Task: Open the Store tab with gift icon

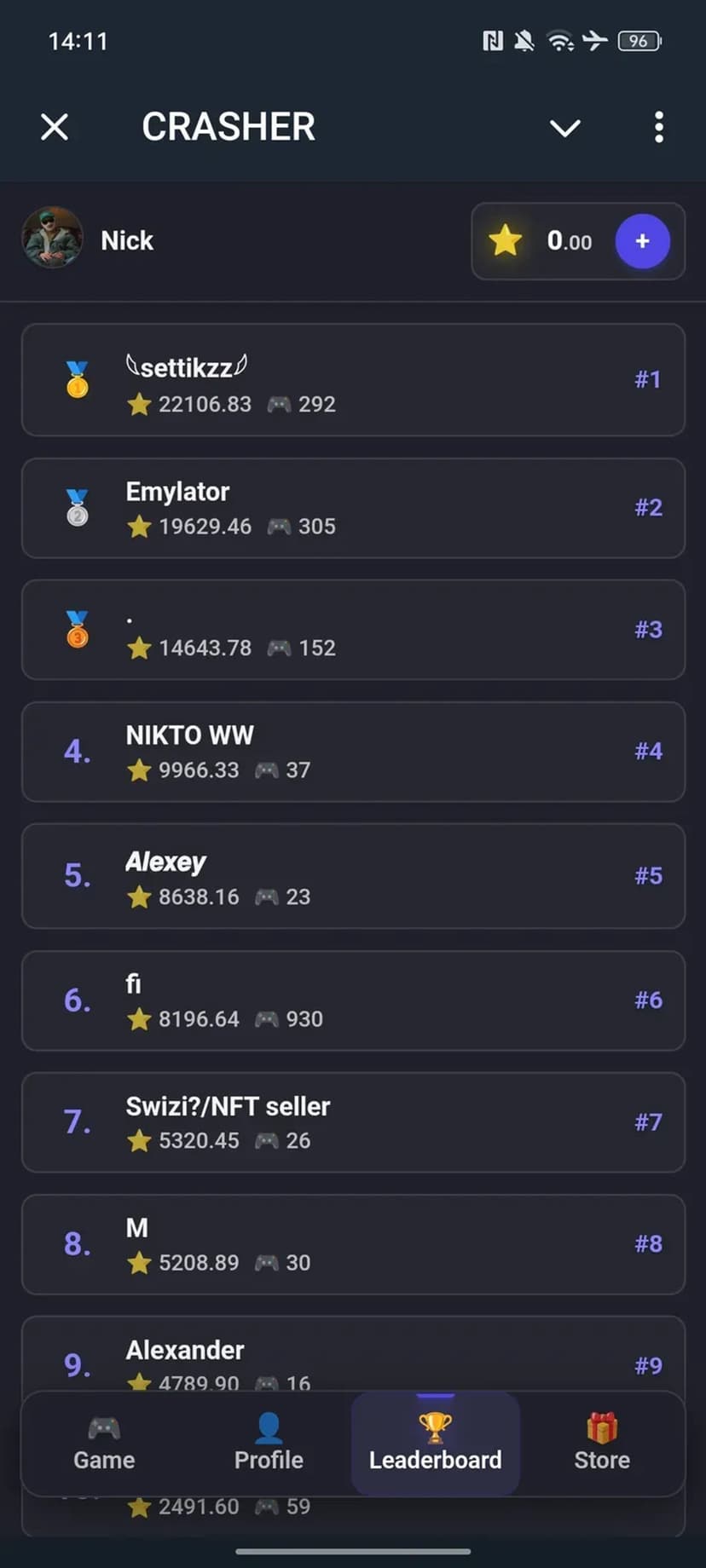Action: (x=601, y=1444)
